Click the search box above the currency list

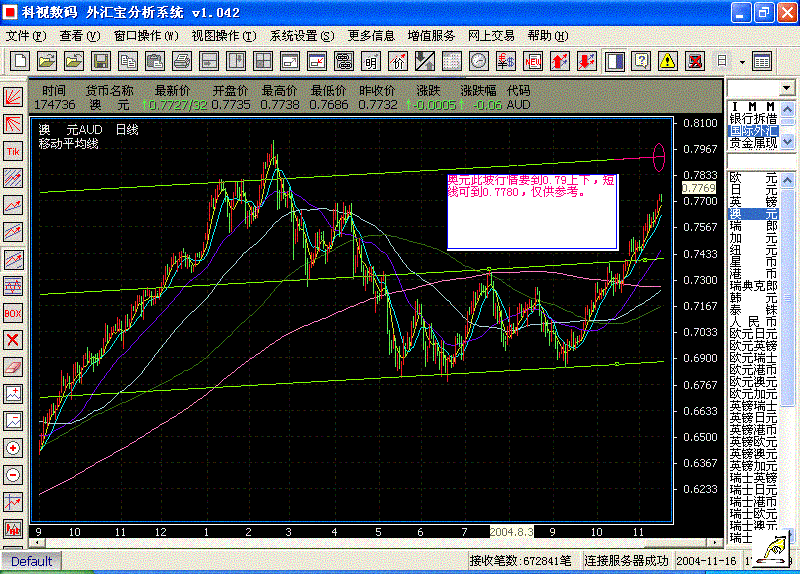(x=761, y=162)
